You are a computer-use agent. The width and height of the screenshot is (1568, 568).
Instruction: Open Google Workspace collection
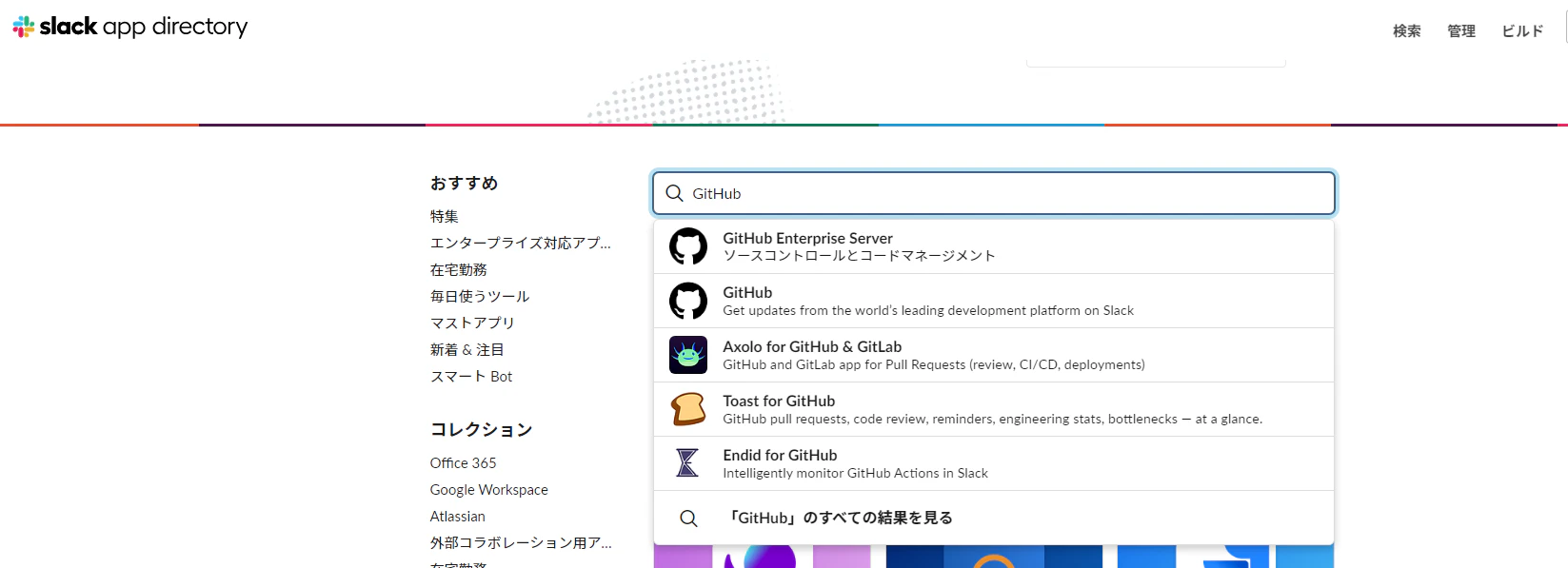coord(489,489)
